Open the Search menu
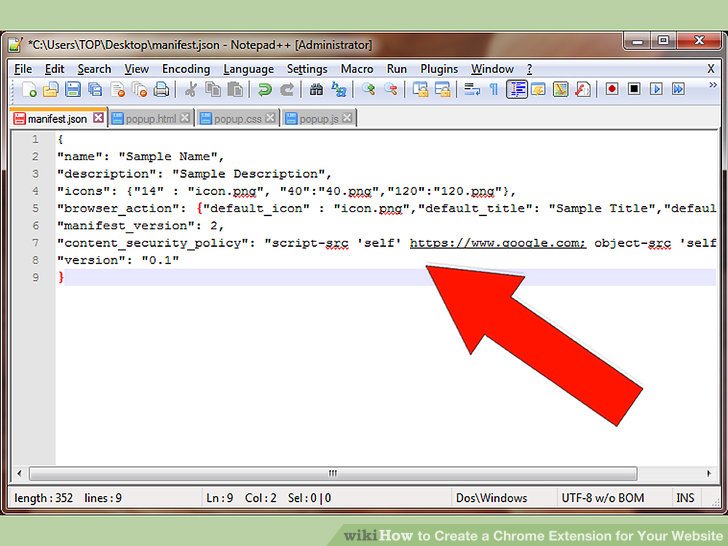Viewport: 728px width, 546px height. (94, 69)
